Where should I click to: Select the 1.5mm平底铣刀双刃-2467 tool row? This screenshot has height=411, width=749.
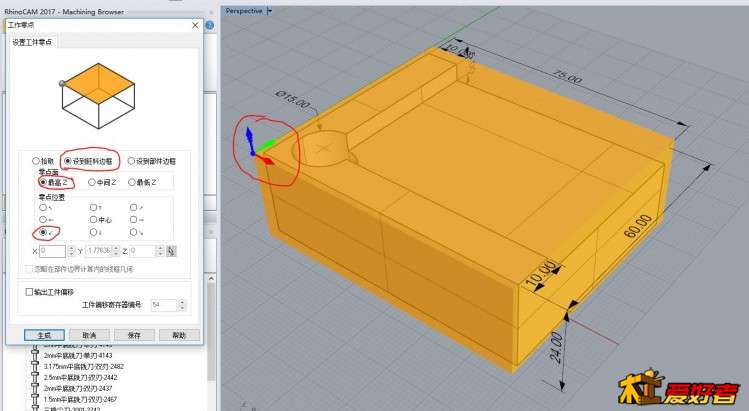point(80,399)
